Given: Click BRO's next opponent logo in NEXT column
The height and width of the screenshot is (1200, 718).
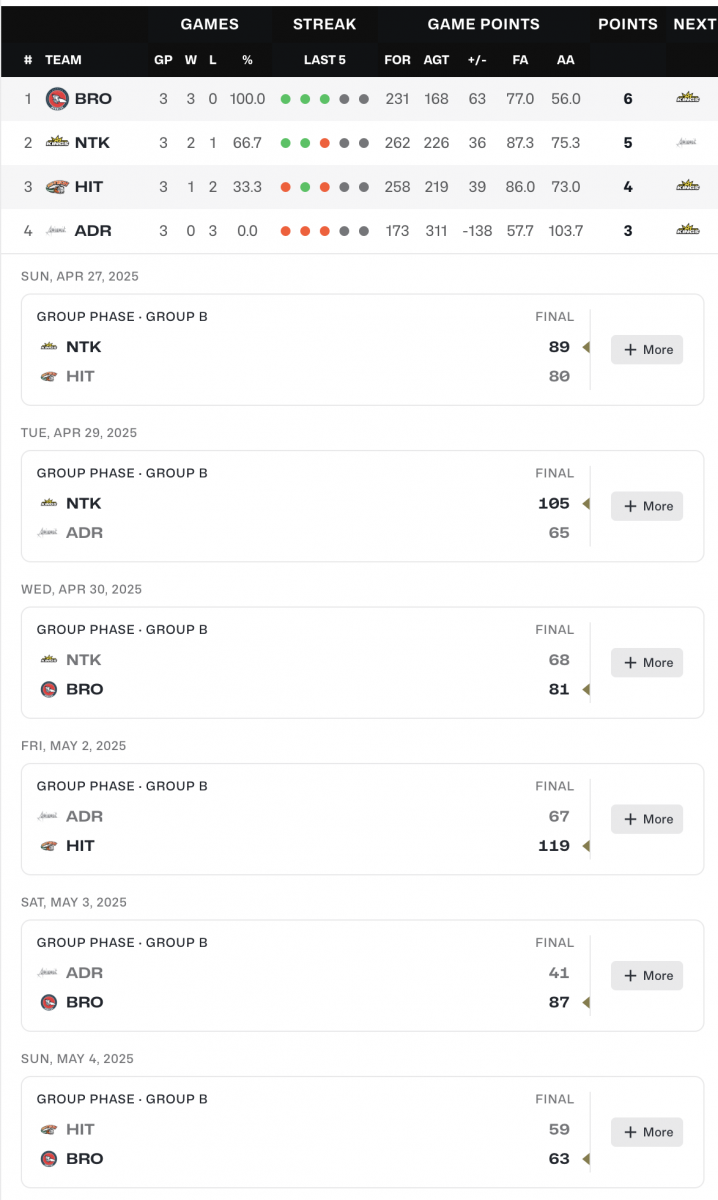Looking at the screenshot, I should (x=687, y=98).
